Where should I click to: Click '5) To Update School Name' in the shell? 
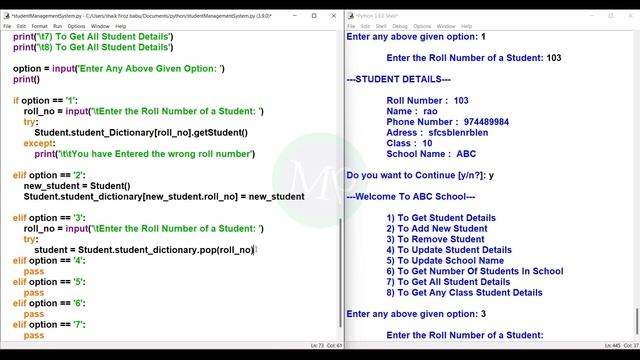445,260
